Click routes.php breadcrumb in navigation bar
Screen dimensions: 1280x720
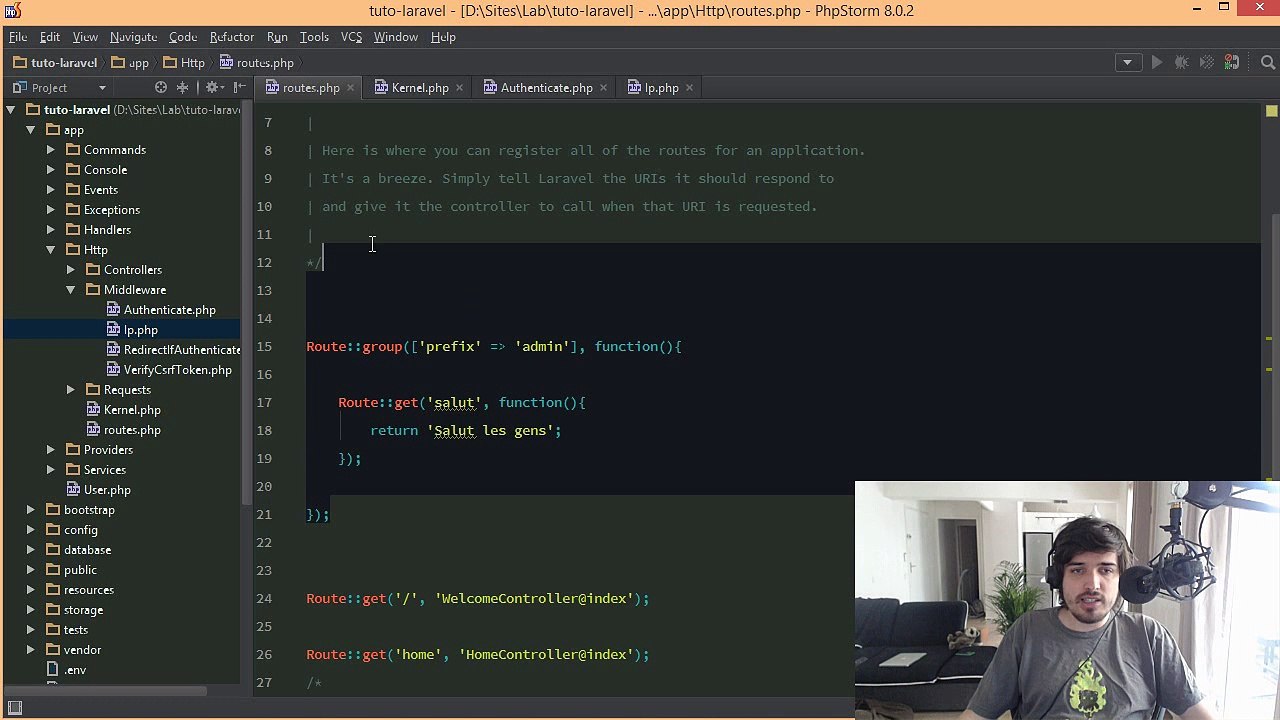(256, 62)
